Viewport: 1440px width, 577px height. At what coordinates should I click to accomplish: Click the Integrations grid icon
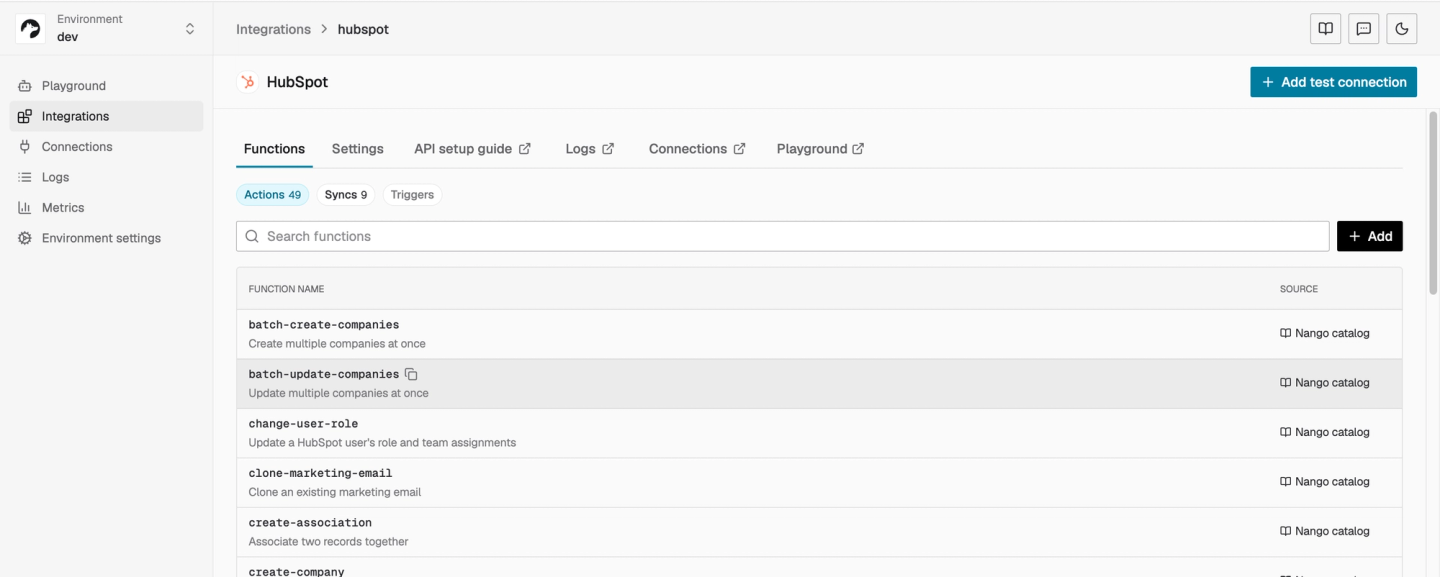click(25, 116)
